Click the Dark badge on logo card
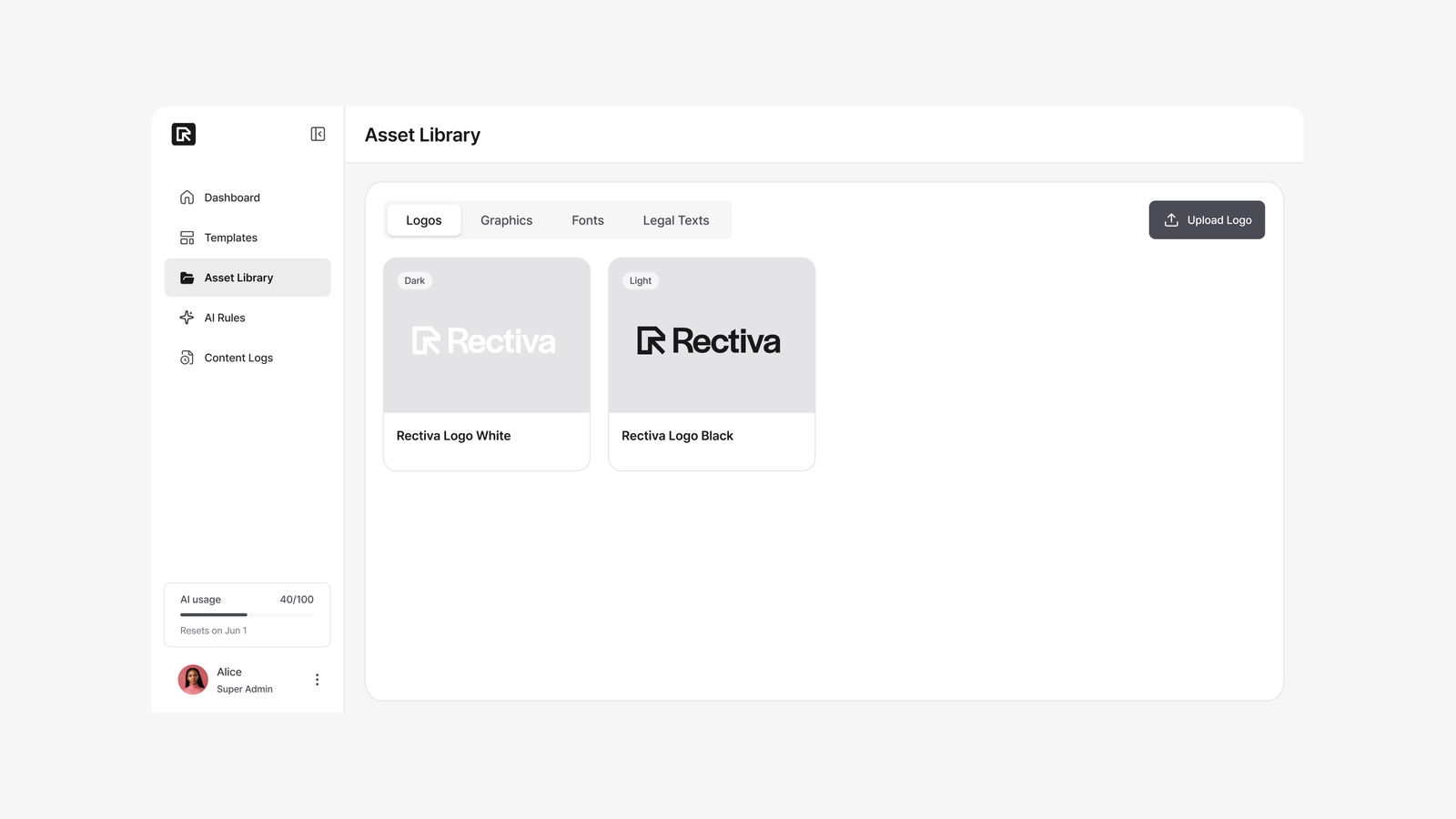Viewport: 1456px width, 819px height. [x=415, y=281]
